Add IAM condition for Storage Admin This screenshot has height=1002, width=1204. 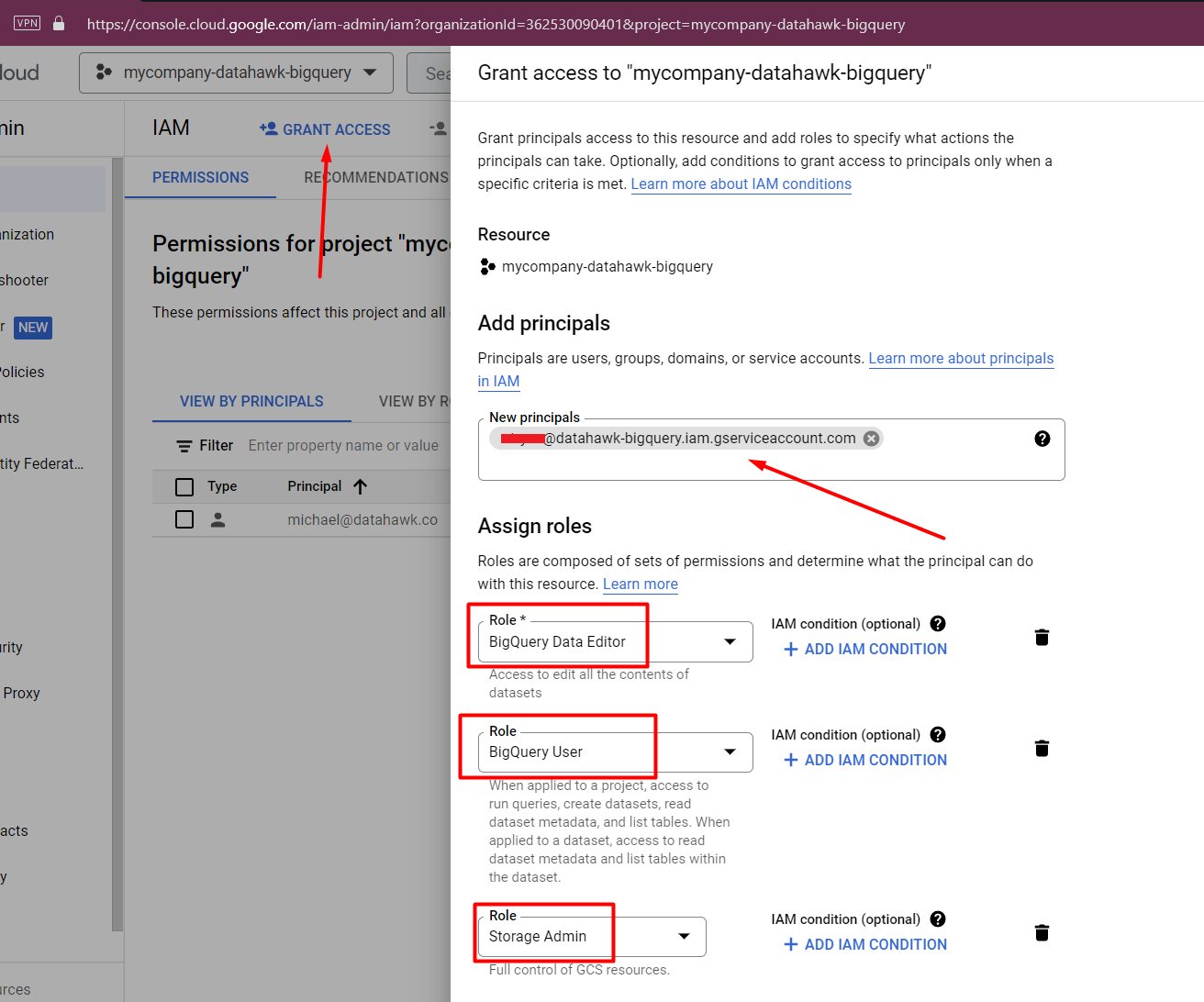pos(865,944)
